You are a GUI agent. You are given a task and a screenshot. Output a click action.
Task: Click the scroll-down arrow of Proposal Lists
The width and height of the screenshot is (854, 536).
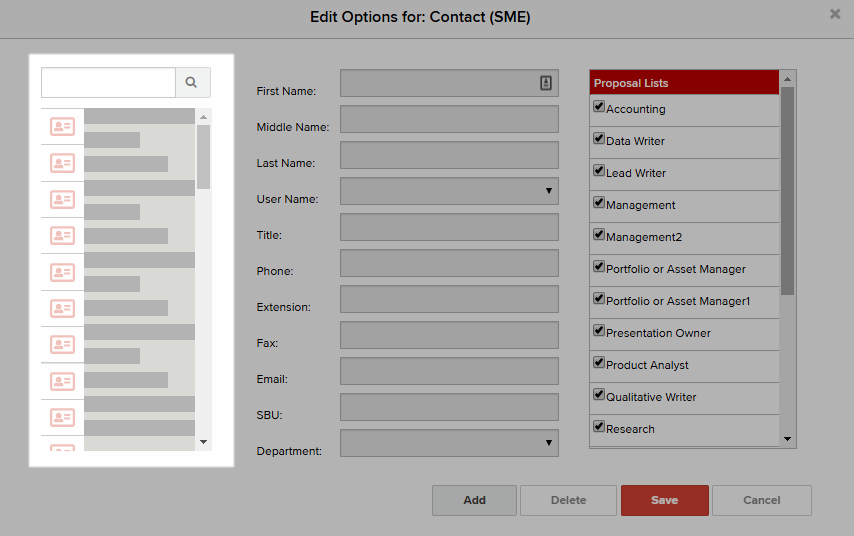[x=788, y=439]
